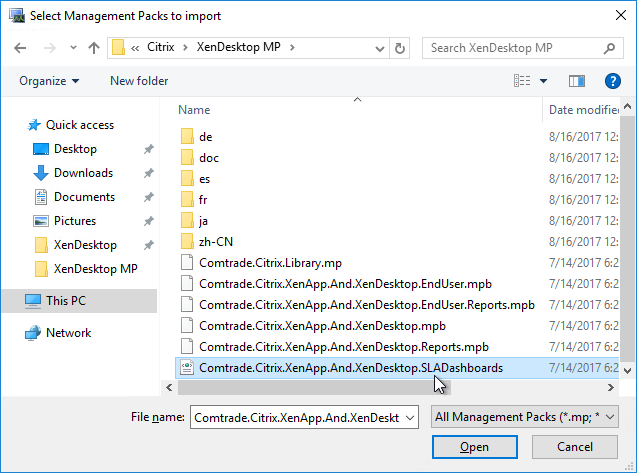Change the file view layout icon

522,81
